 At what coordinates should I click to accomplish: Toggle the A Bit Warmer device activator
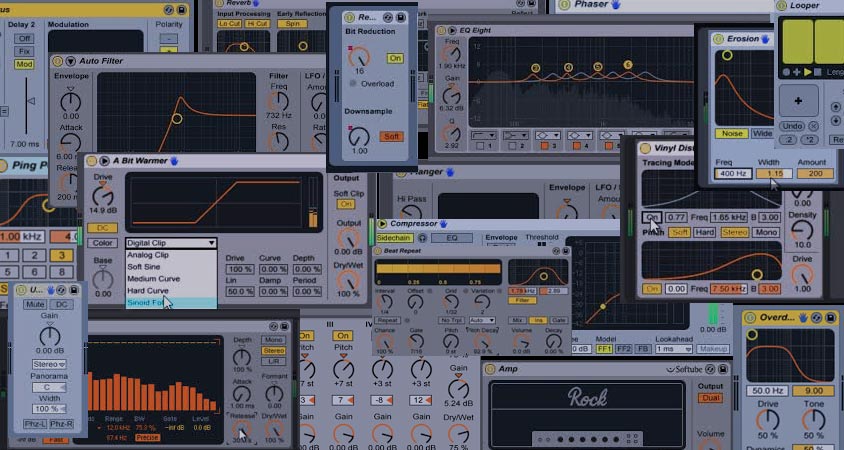[x=92, y=161]
